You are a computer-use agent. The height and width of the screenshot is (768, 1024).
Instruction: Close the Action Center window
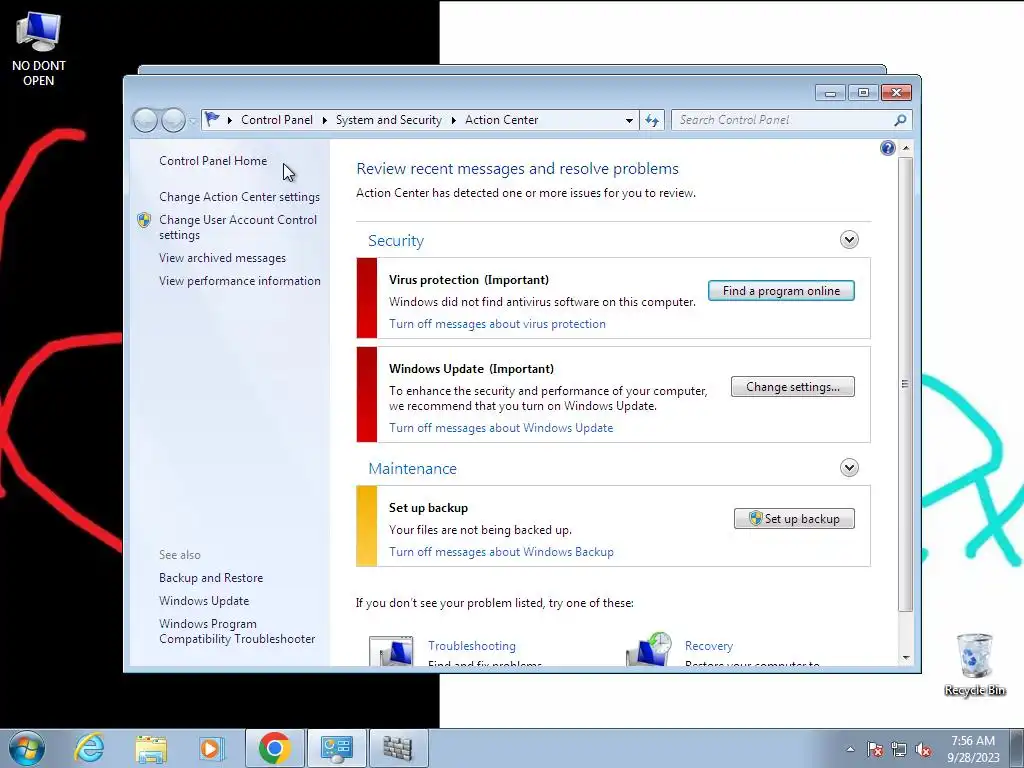pyautogui.click(x=896, y=93)
